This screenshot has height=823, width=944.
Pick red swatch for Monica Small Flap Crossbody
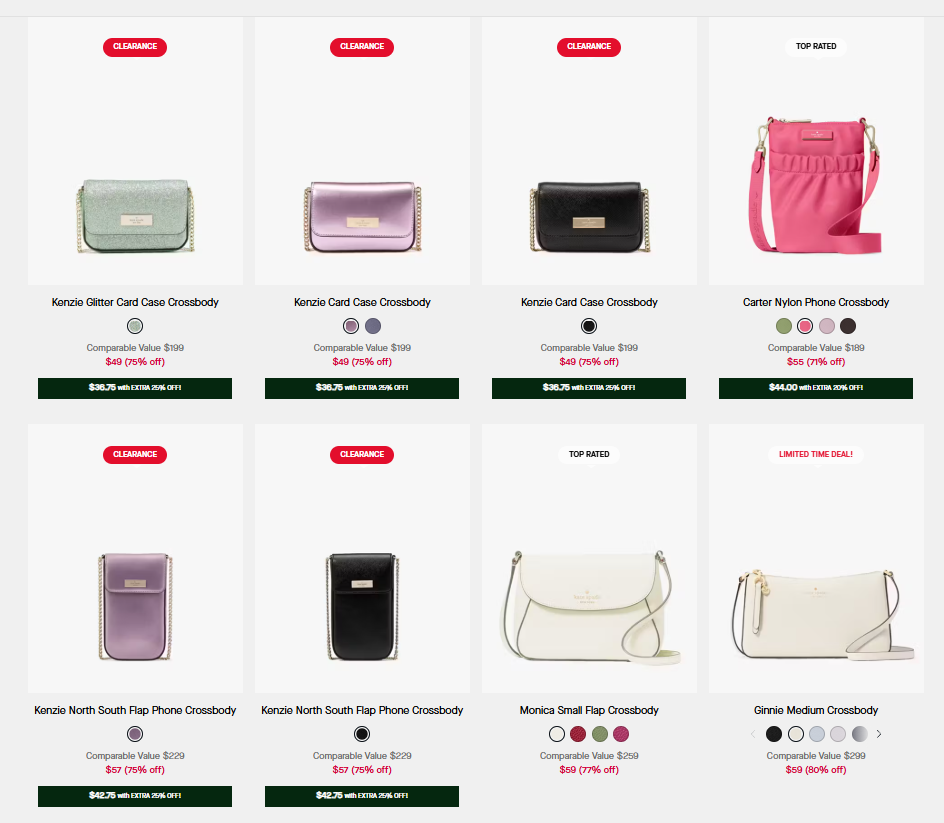[578, 734]
